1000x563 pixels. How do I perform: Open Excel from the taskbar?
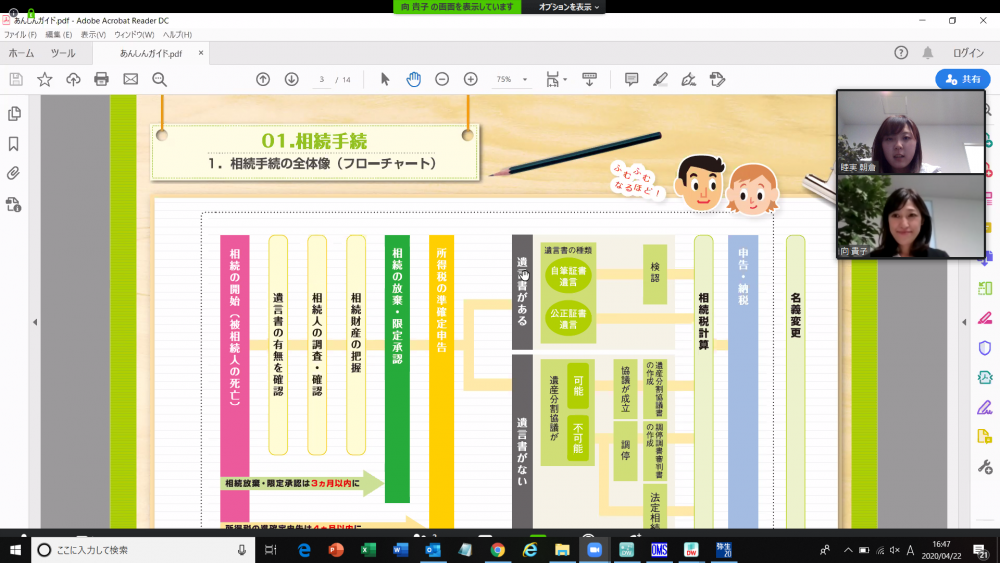[369, 550]
